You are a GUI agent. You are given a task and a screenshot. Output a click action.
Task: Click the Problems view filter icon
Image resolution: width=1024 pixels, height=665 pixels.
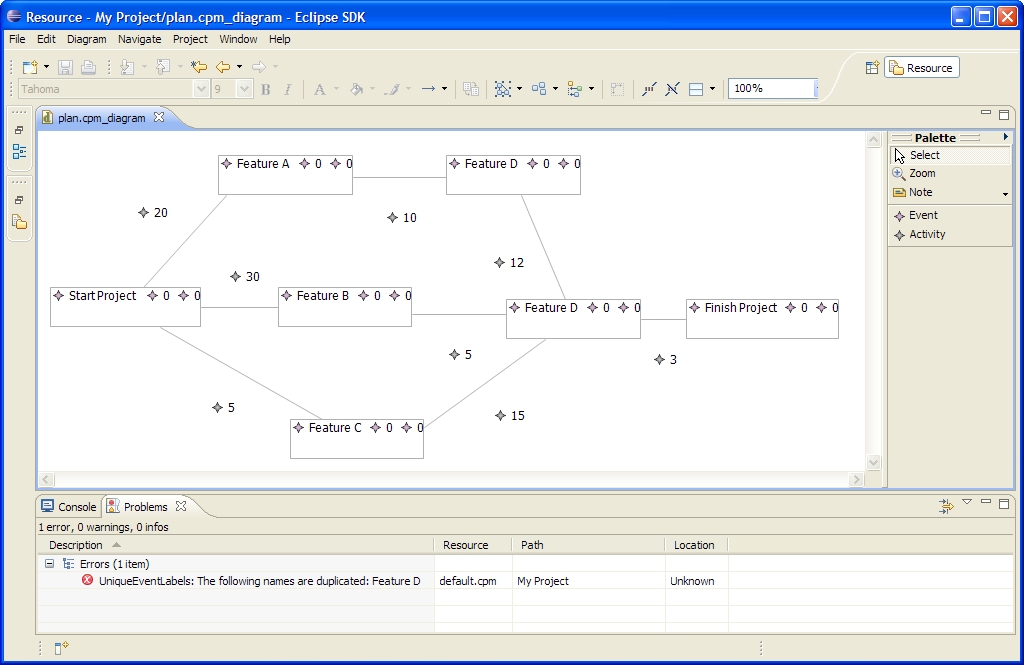tap(946, 506)
